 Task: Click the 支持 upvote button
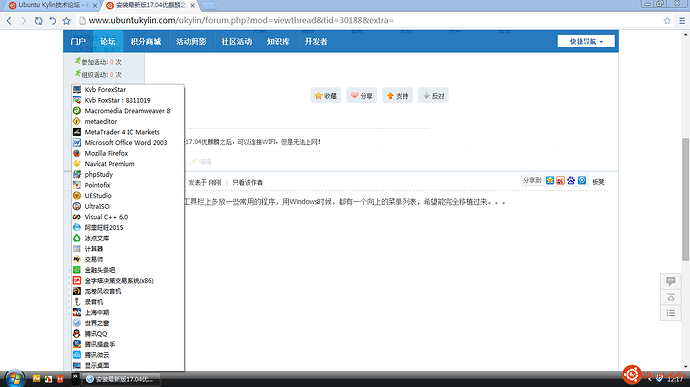pos(397,96)
